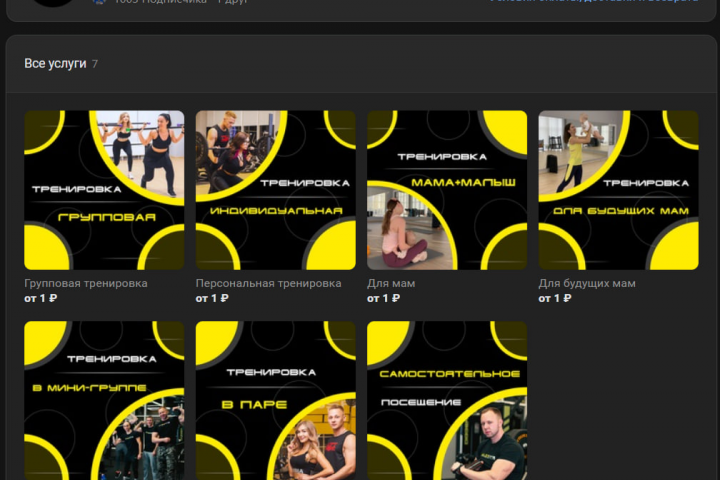Click the 'Для будущих мам' title link
The height and width of the screenshot is (480, 720).
(x=587, y=283)
